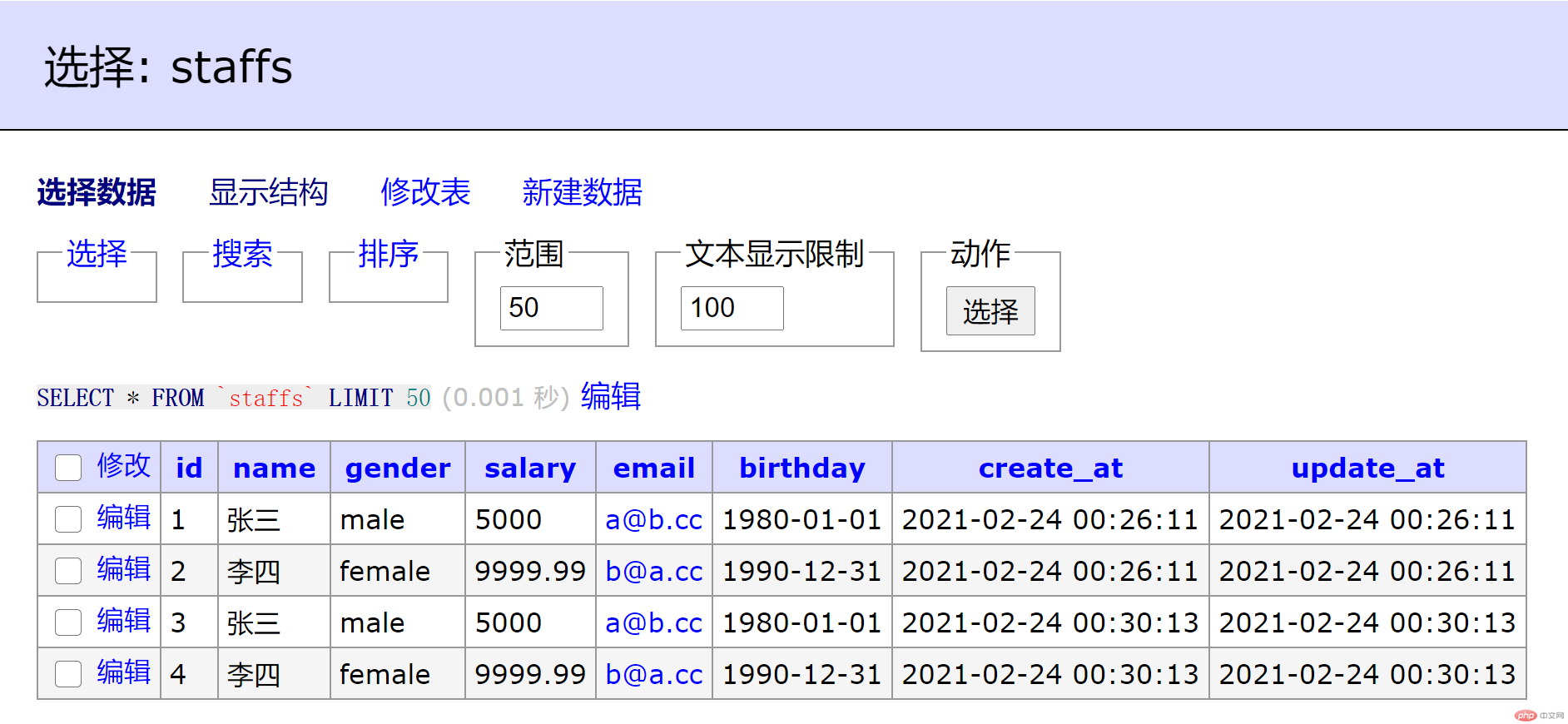Click the SELECT * FROM staffs query text
The height and width of the screenshot is (724, 1568).
(x=234, y=398)
